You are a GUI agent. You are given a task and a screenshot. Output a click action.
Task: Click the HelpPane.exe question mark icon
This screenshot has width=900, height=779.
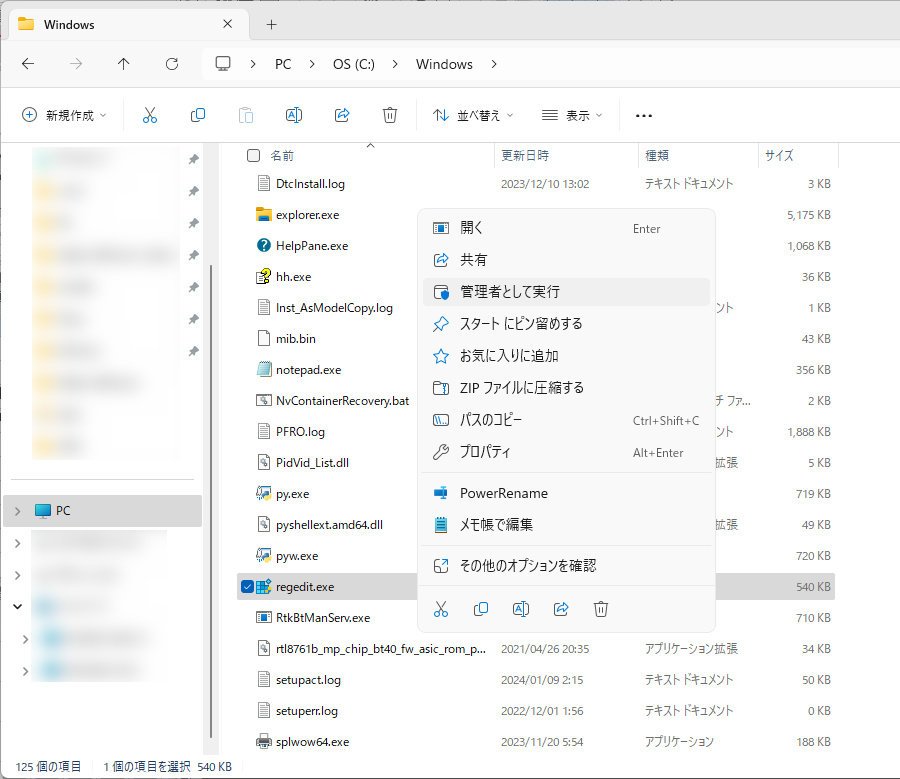coord(263,246)
